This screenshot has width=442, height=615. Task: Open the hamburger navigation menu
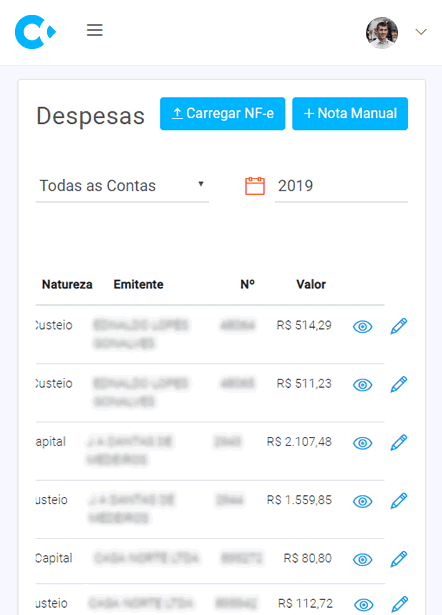tap(95, 30)
